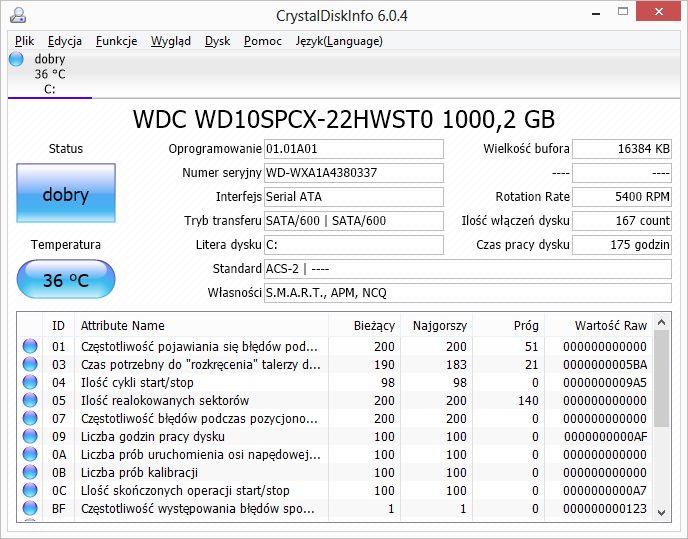Click the worst value 183
Viewport: 688px width, 539px height.
tap(456, 364)
